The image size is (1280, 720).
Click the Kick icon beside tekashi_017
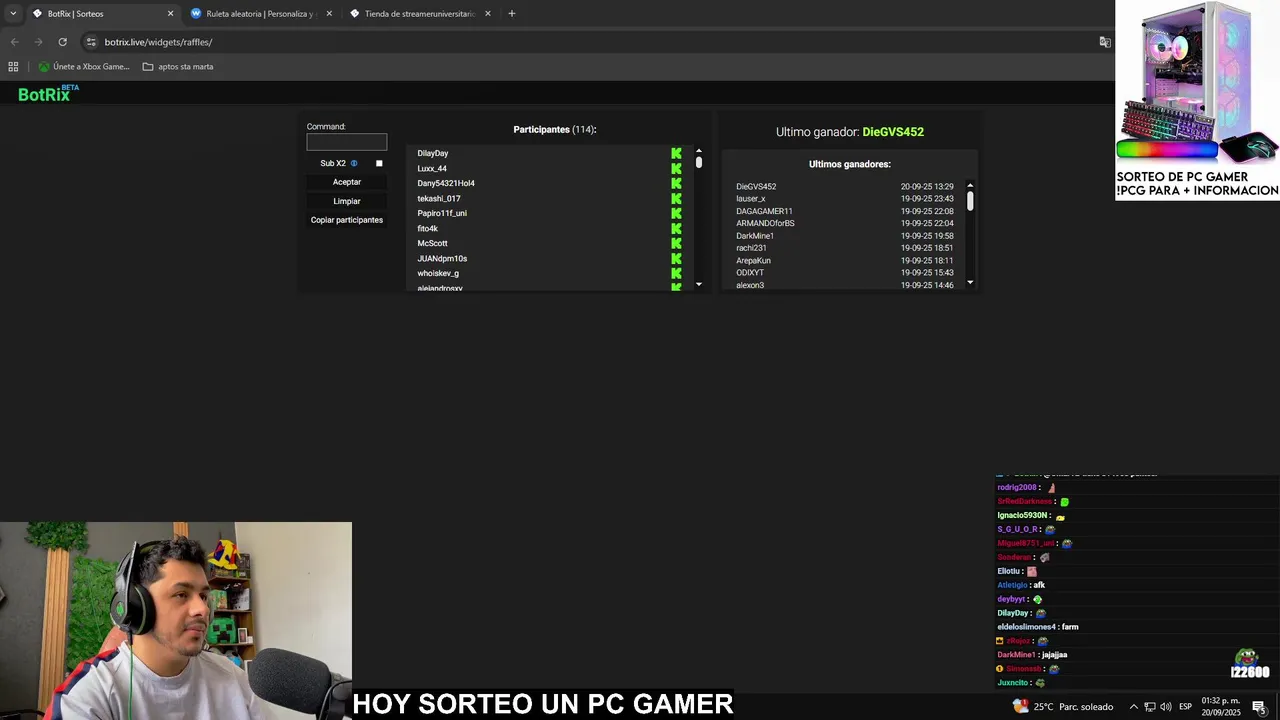(676, 199)
